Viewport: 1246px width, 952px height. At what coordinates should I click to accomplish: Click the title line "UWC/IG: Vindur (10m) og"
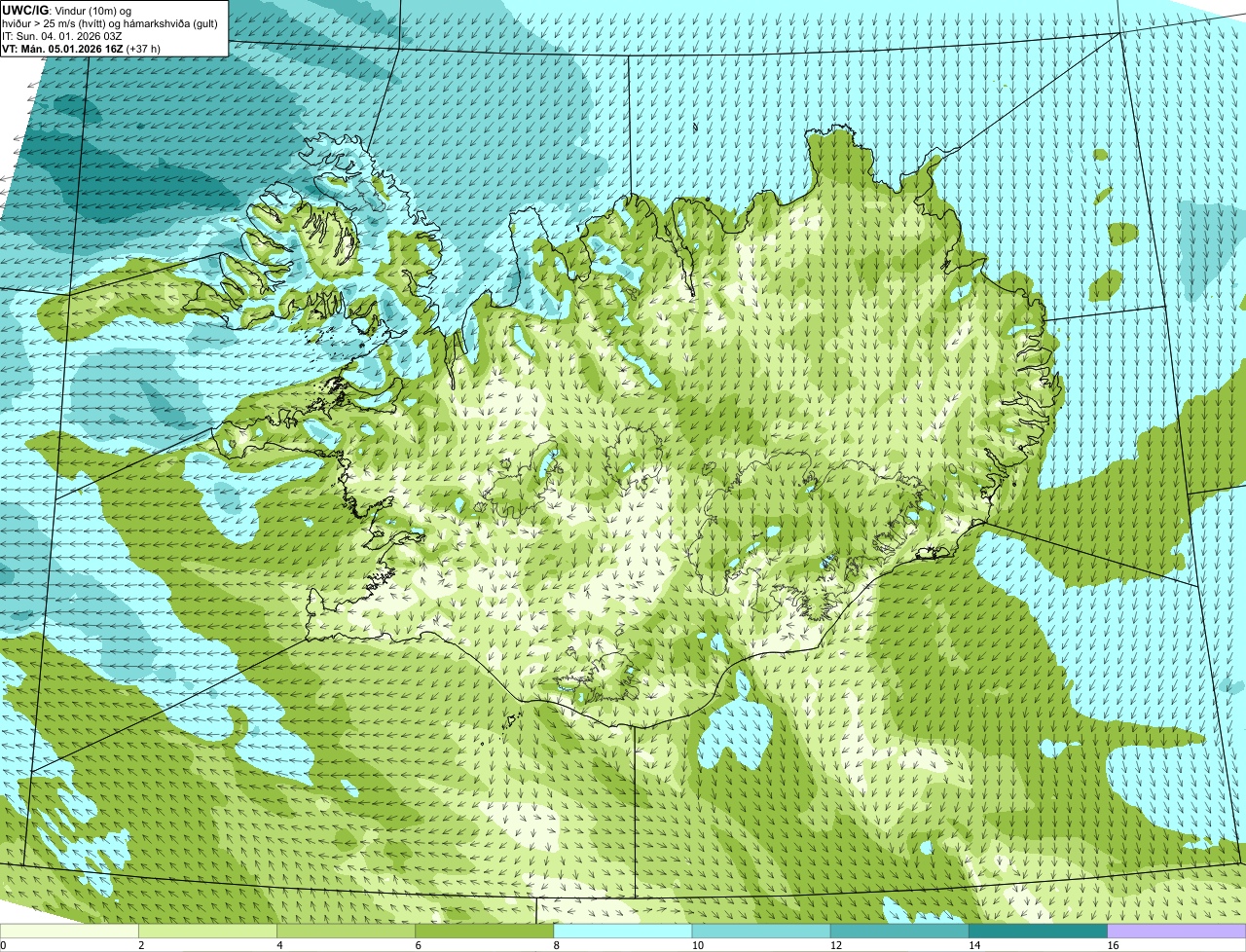click(x=67, y=10)
